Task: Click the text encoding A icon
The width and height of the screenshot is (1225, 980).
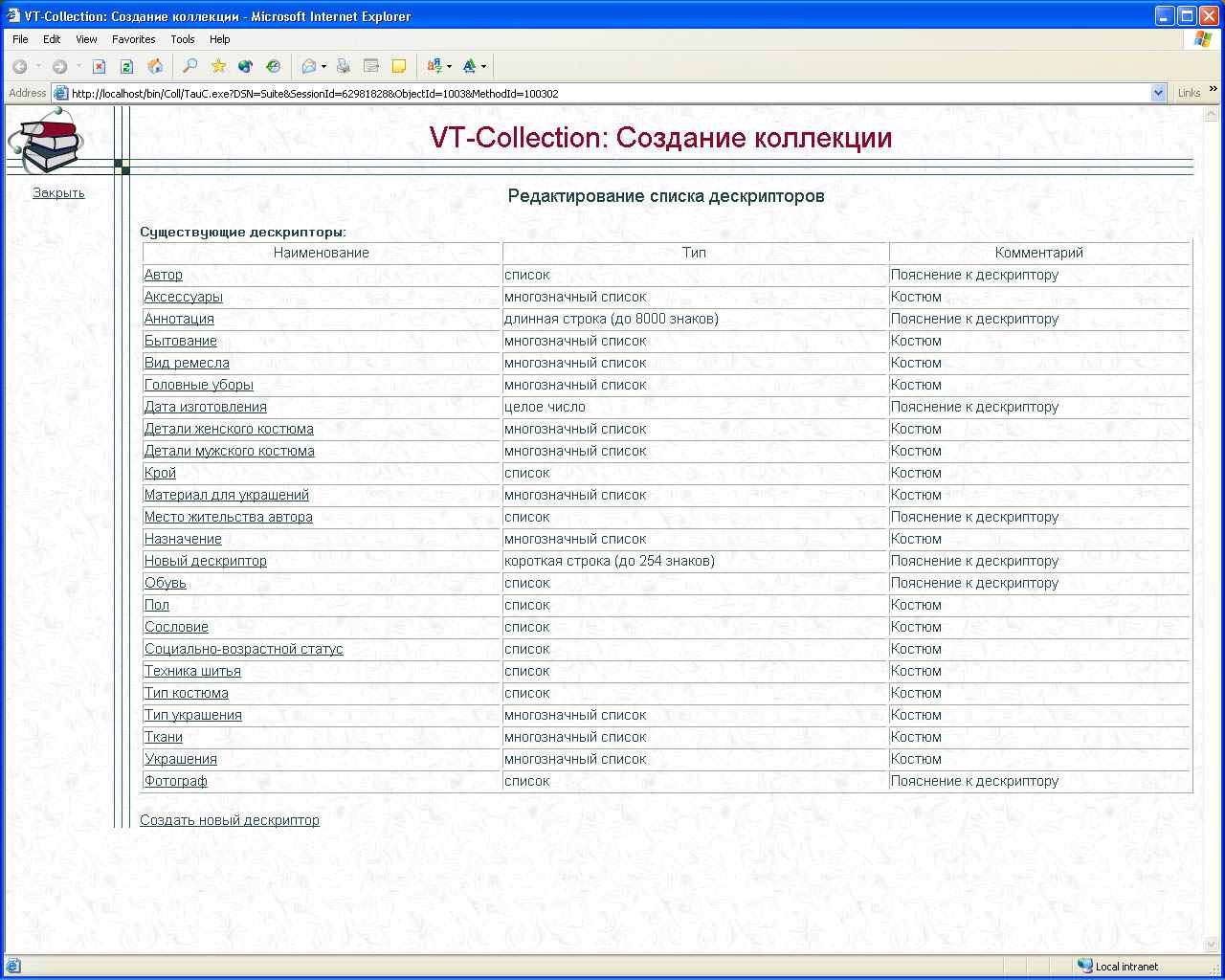Action: (469, 66)
